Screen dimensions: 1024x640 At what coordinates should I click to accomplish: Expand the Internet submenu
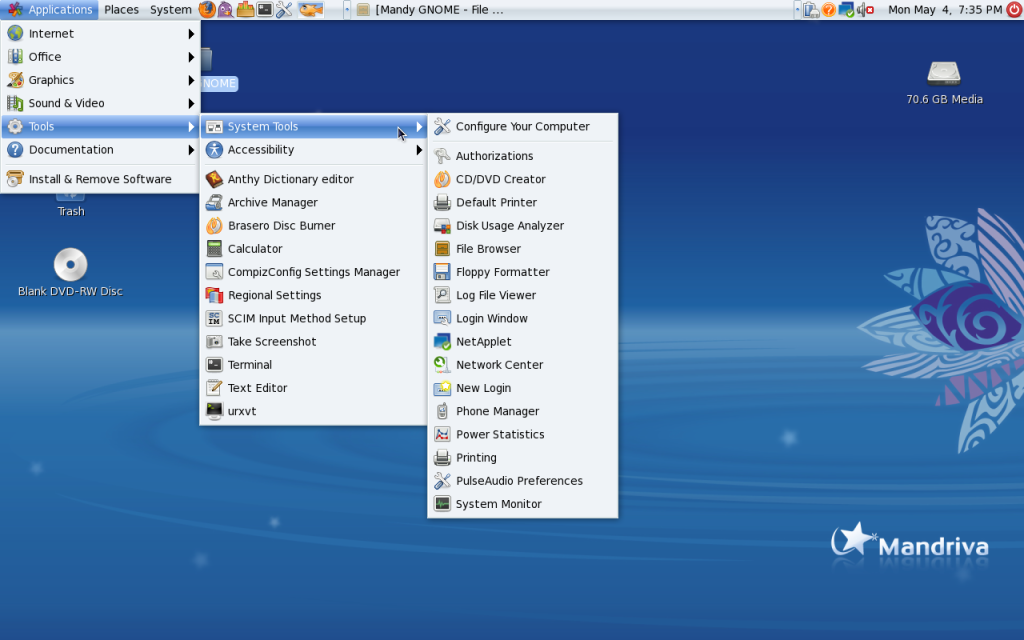[101, 33]
